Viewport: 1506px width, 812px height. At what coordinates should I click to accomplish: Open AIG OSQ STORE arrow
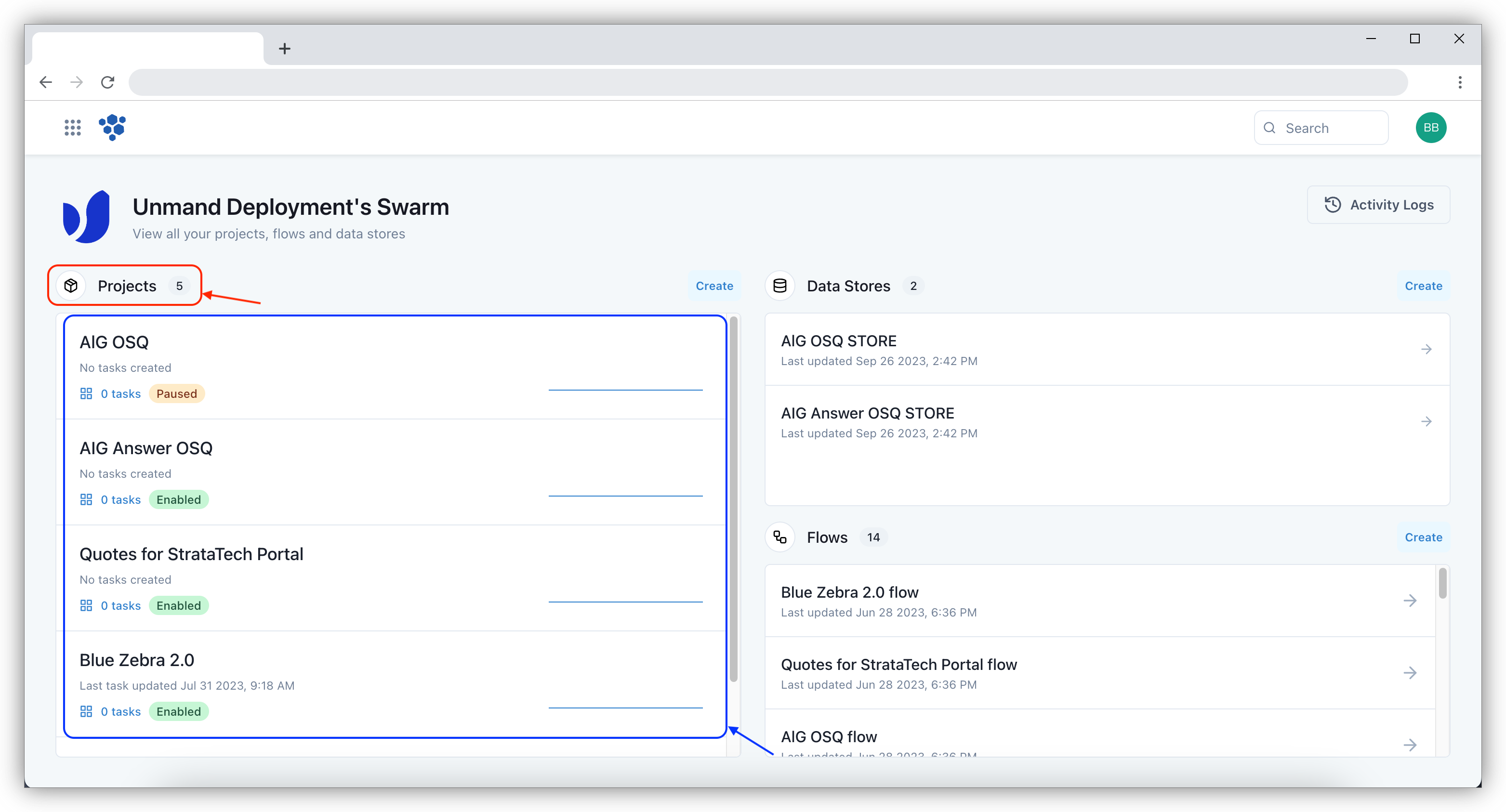tap(1426, 349)
